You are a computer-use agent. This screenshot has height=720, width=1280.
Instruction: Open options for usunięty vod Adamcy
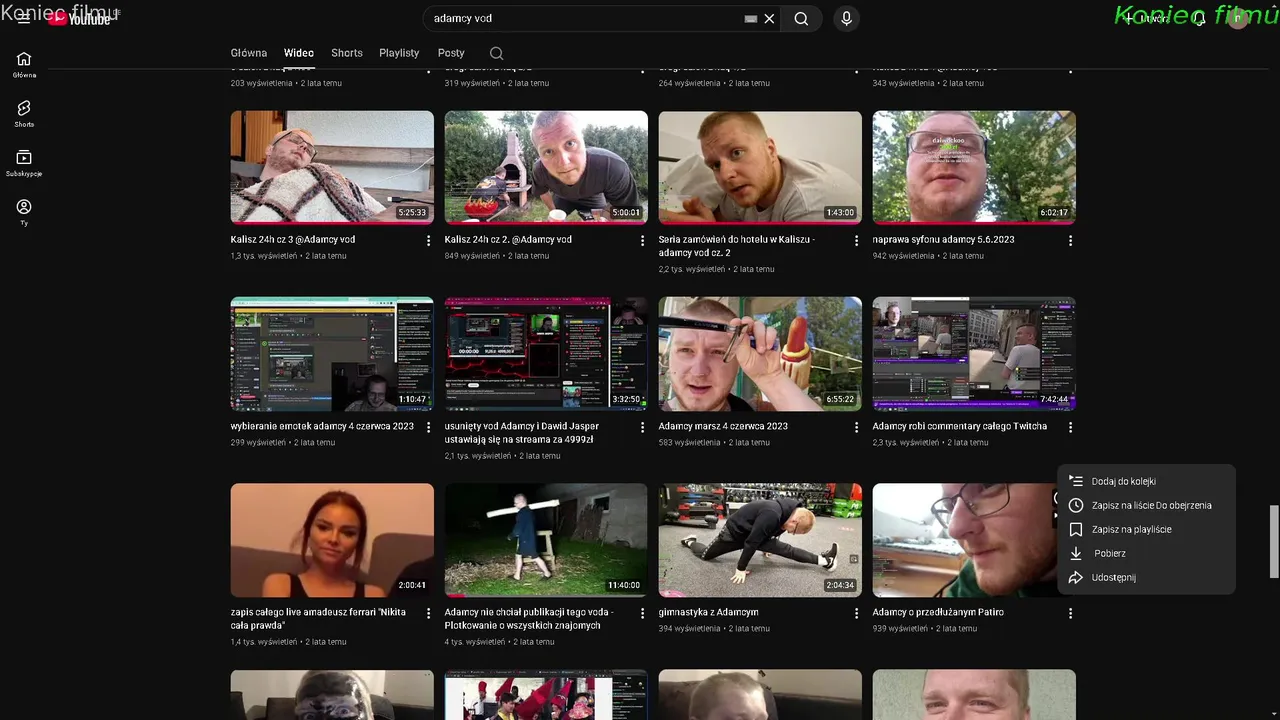643,427
